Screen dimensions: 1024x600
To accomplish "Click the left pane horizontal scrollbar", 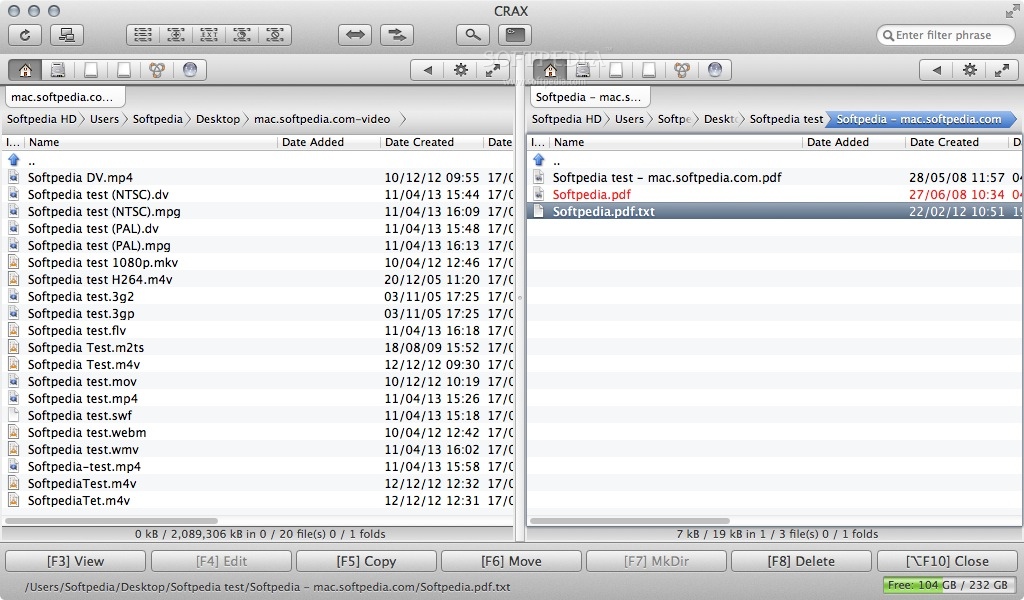I will pyautogui.click(x=111, y=521).
